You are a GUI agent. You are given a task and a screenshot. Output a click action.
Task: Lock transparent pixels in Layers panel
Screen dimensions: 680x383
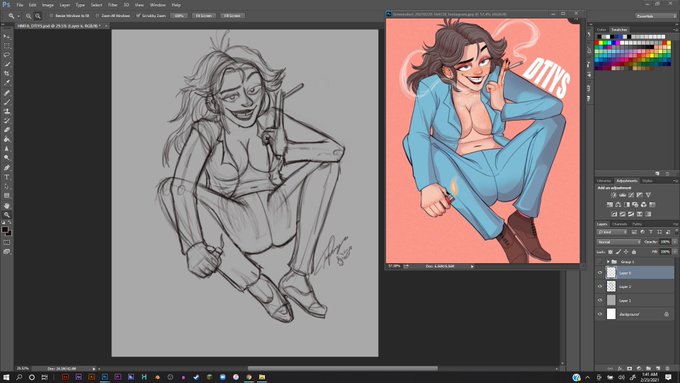611,252
